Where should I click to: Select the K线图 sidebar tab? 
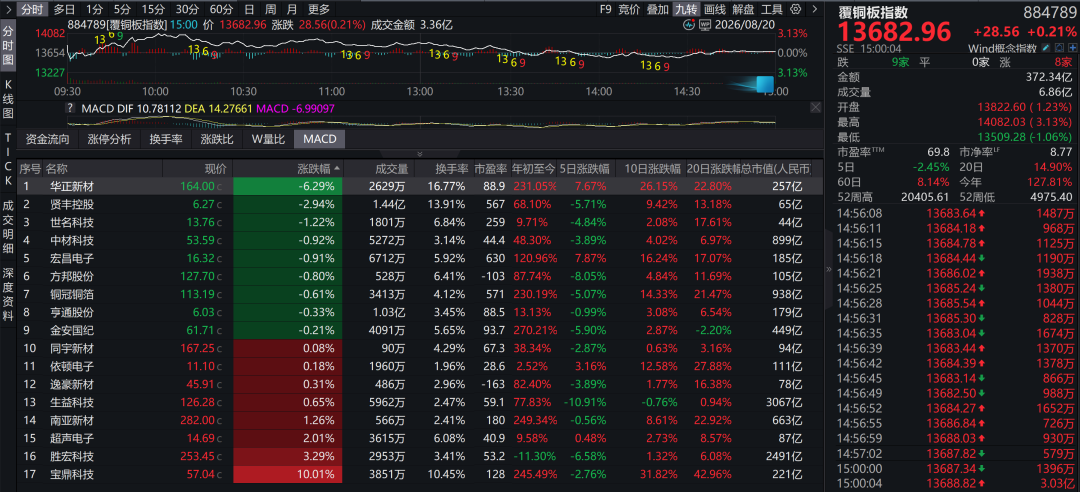(8, 99)
